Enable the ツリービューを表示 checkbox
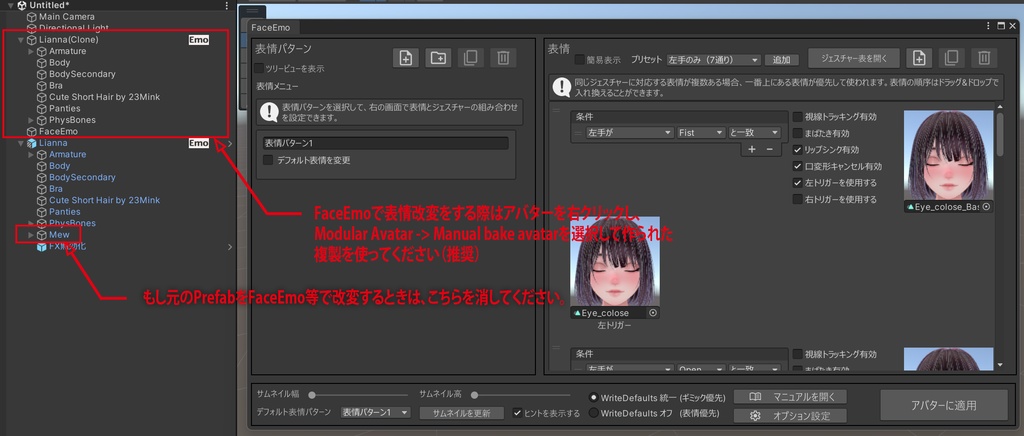The image size is (1024, 436). click(x=259, y=68)
